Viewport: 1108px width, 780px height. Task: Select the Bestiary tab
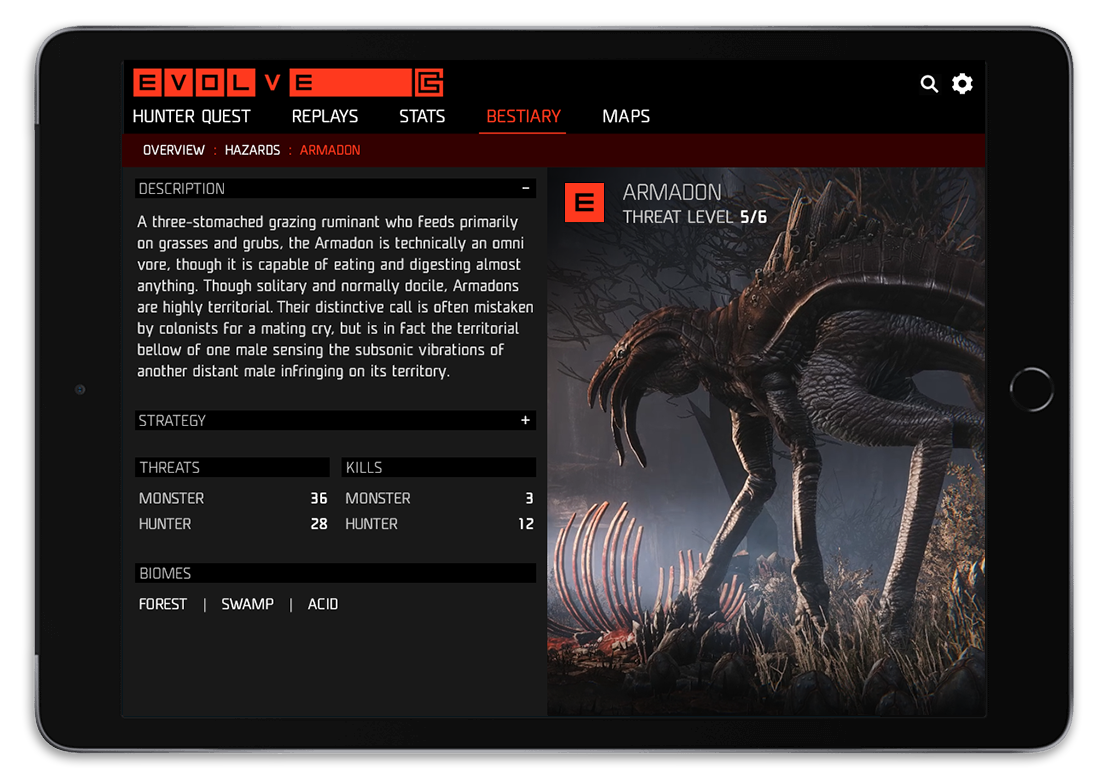[523, 117]
